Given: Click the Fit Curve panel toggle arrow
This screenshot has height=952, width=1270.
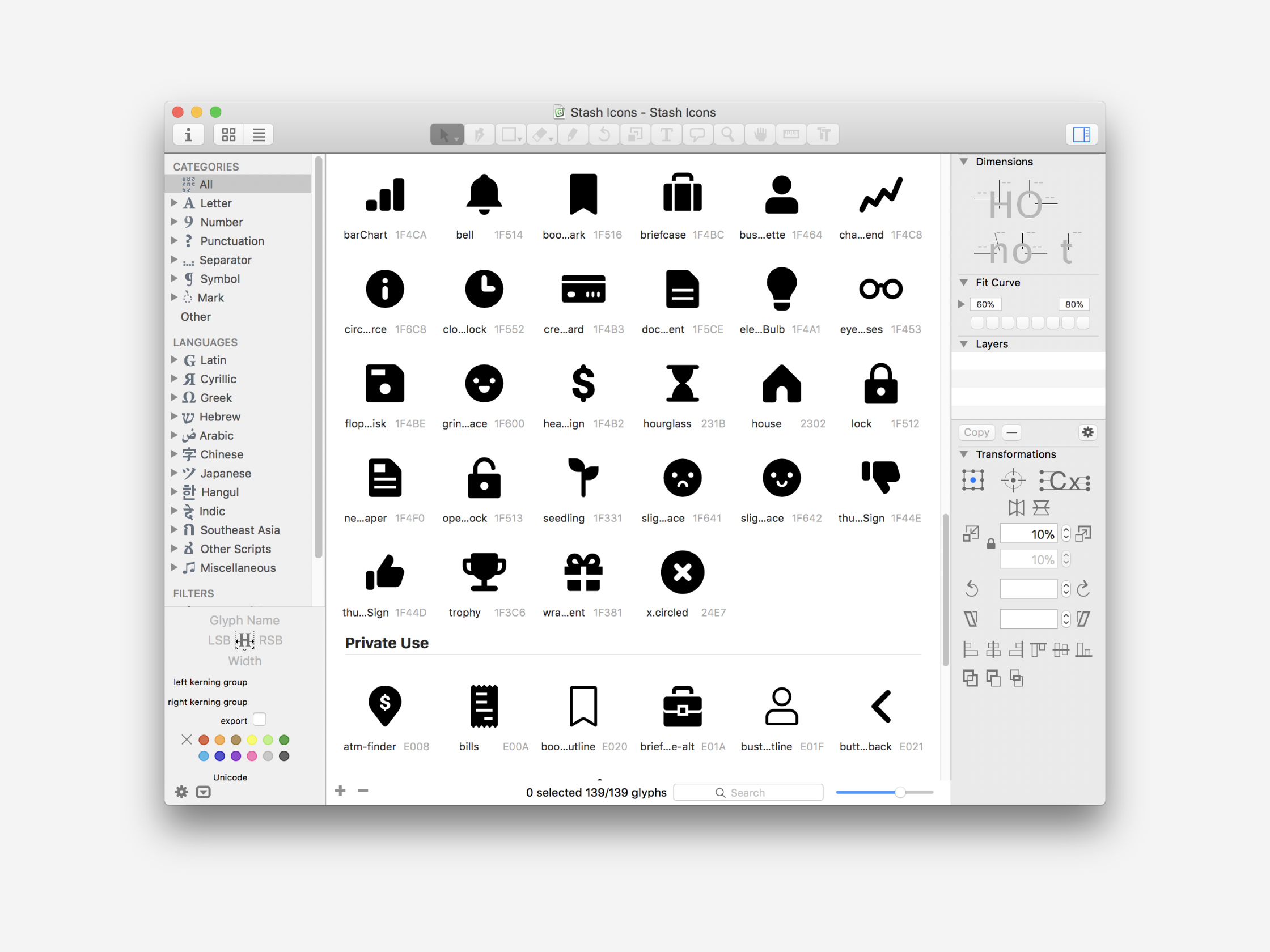Looking at the screenshot, I should [963, 283].
